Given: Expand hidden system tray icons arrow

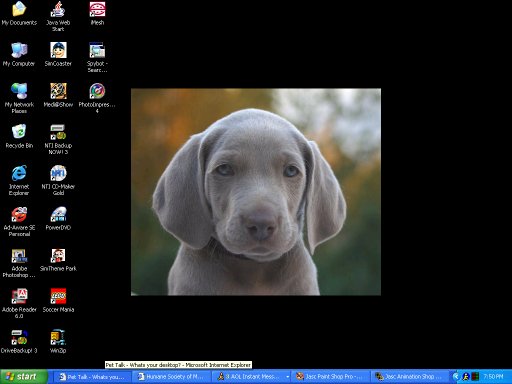Looking at the screenshot, I should click(x=456, y=377).
